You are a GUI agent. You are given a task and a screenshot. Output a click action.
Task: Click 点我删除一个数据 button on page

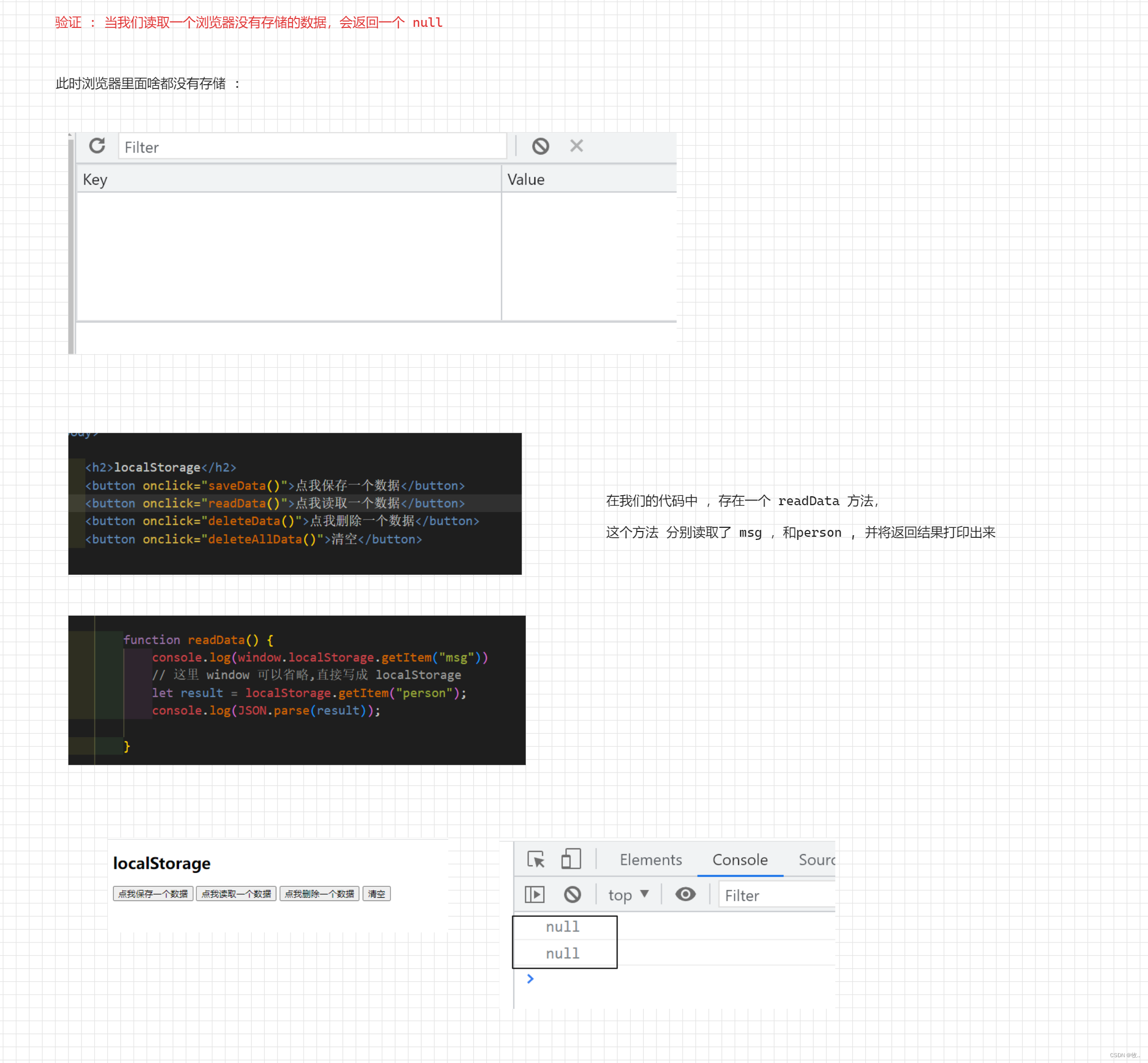(317, 894)
